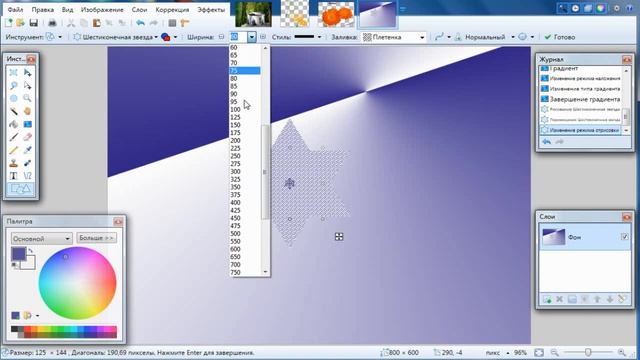The height and width of the screenshot is (360, 640).
Task: Select the Shapes tool
Action: tap(20, 189)
